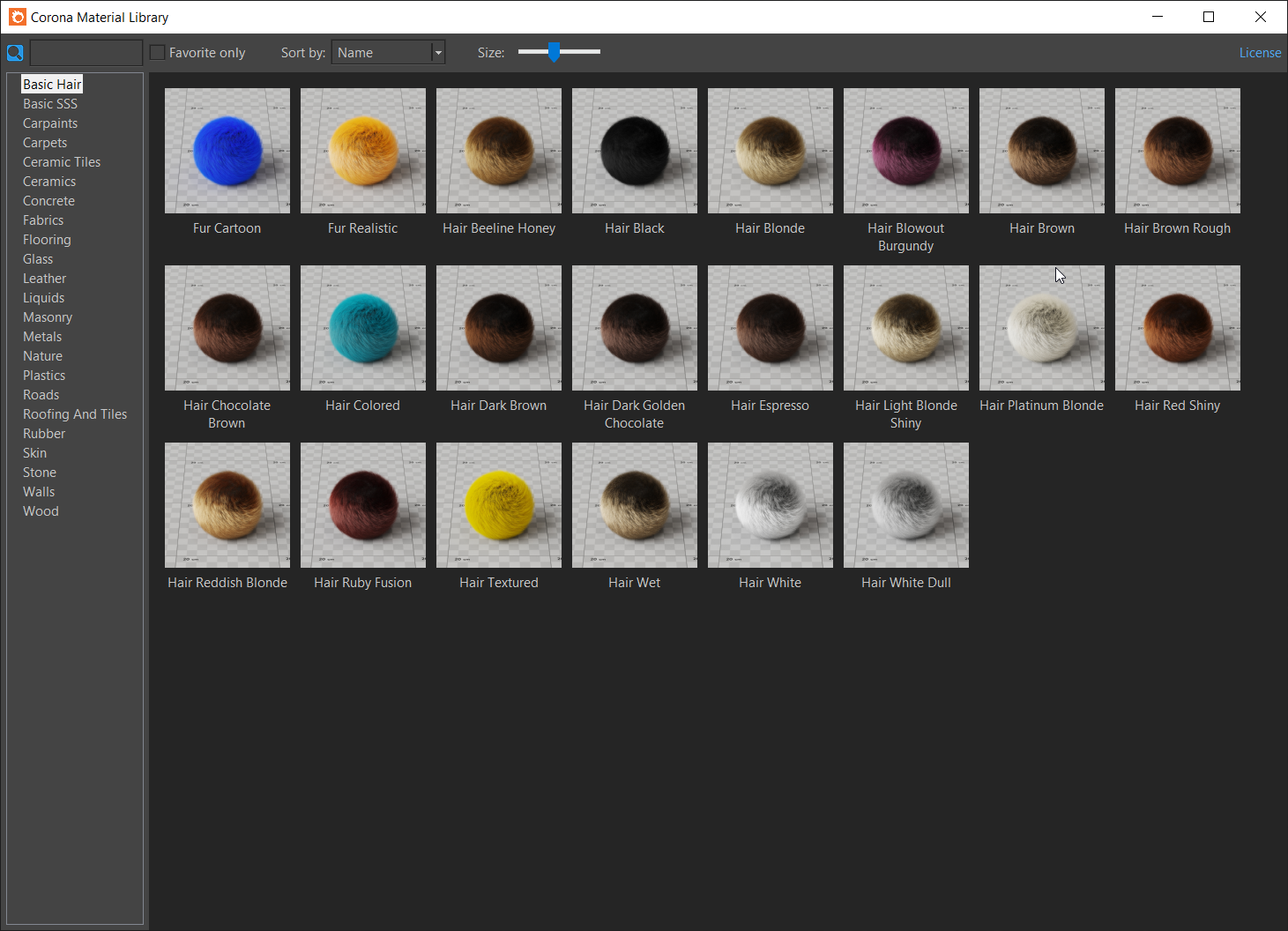Image resolution: width=1288 pixels, height=931 pixels.
Task: Pick the Hair White Dull thumbnail
Action: click(x=906, y=505)
